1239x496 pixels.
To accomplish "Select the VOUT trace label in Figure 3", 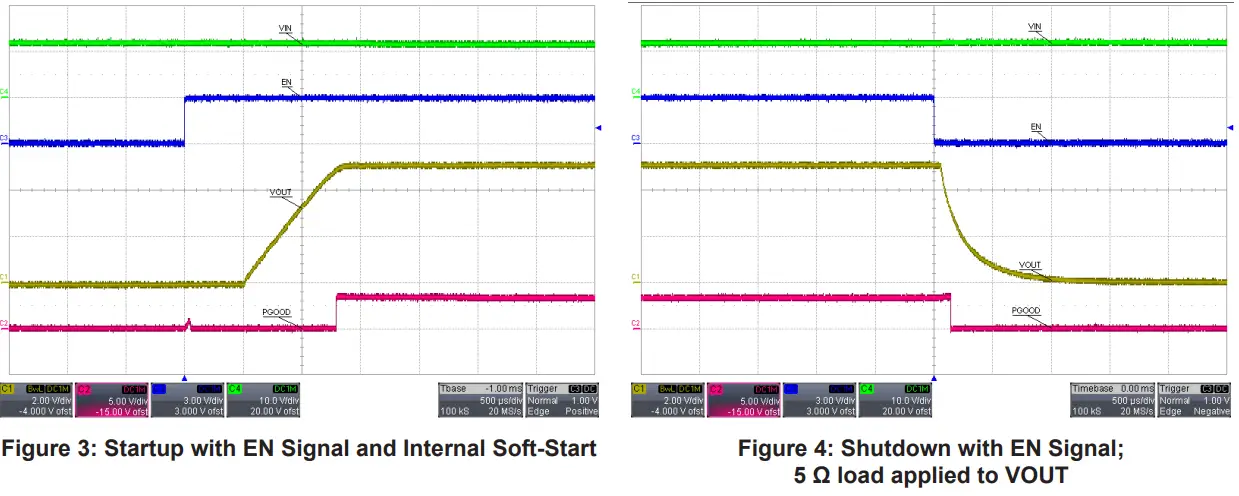I will 281,190.
